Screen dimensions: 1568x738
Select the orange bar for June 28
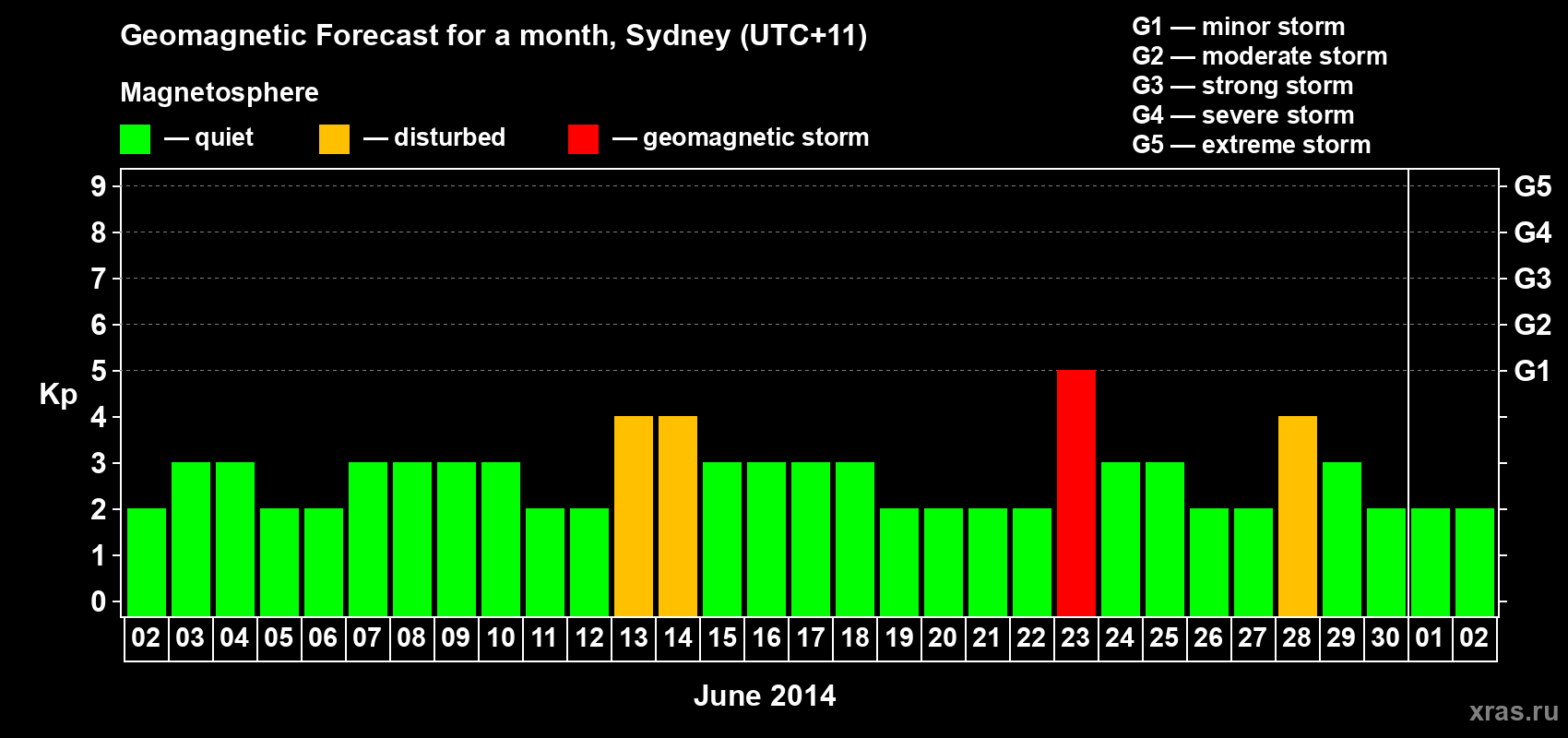[x=1298, y=516]
